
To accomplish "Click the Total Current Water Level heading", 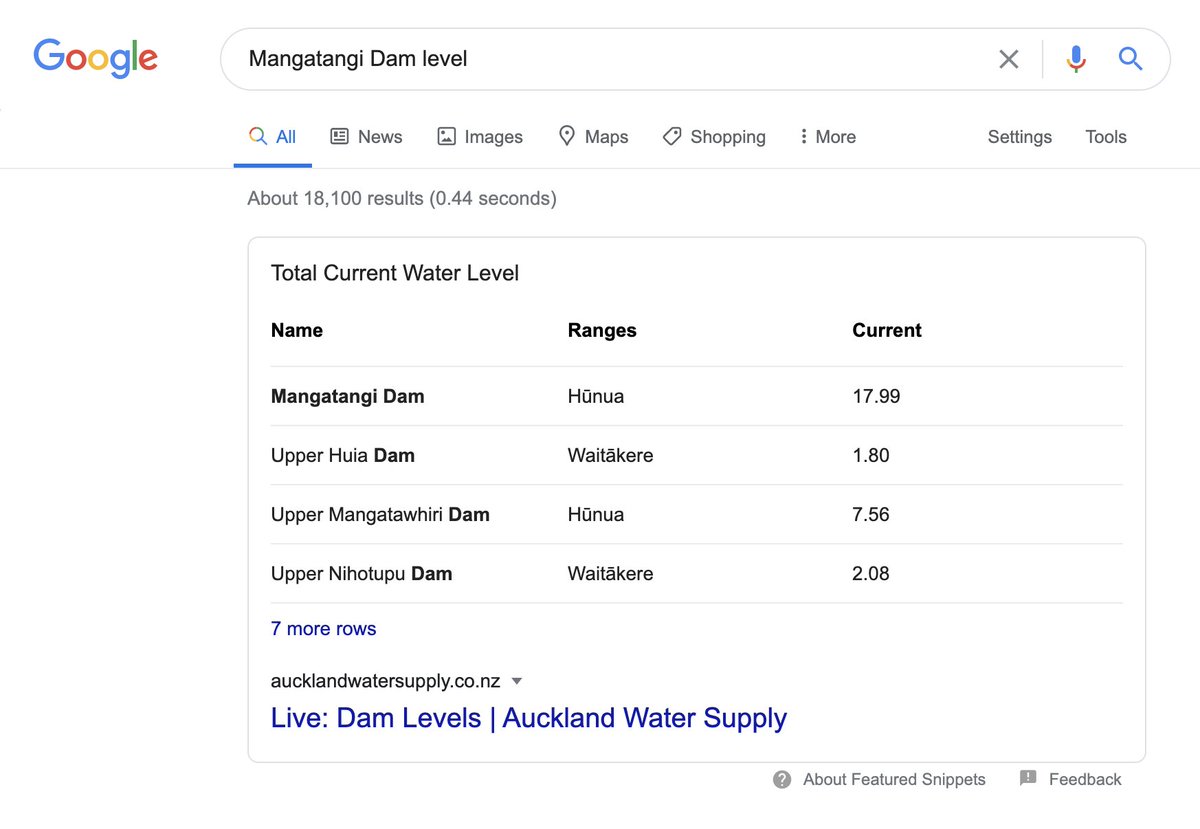I will click(x=395, y=273).
